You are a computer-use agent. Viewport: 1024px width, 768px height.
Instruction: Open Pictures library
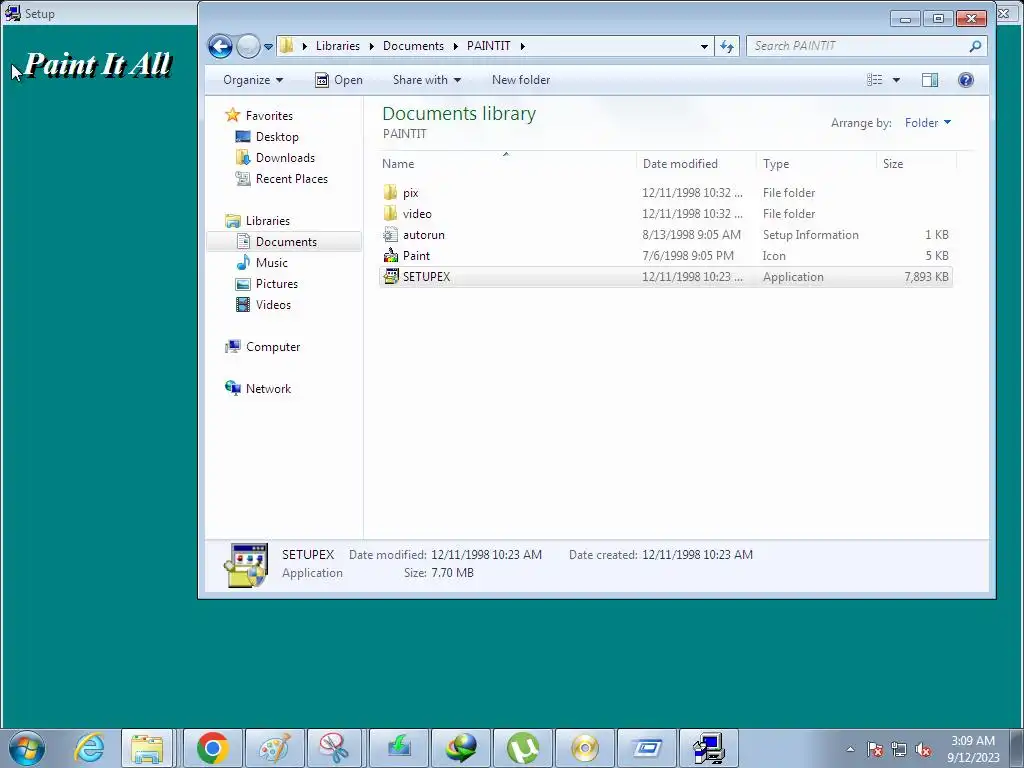pyautogui.click(x=277, y=283)
